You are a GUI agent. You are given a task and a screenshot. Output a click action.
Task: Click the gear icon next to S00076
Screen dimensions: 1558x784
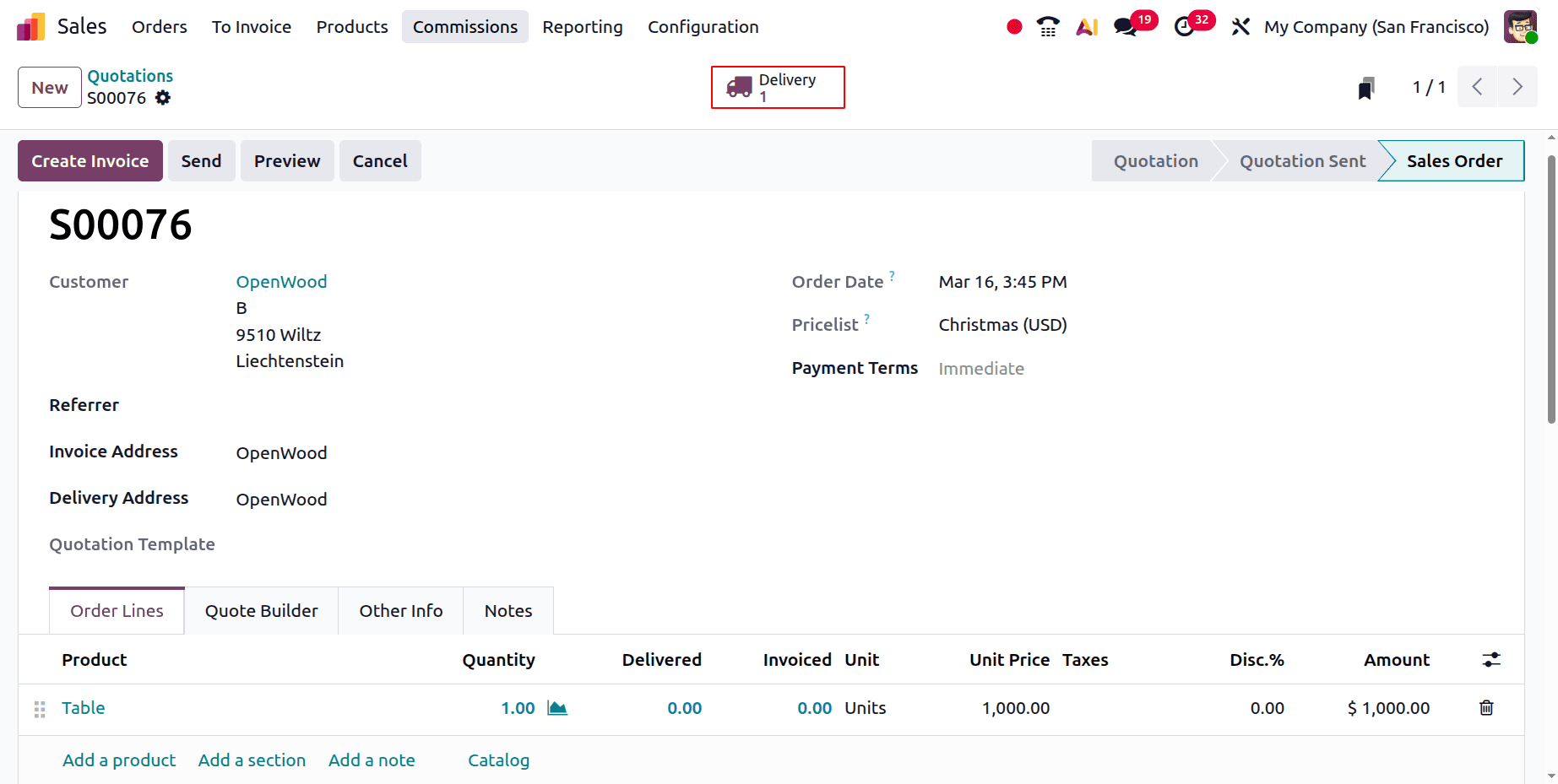(163, 98)
